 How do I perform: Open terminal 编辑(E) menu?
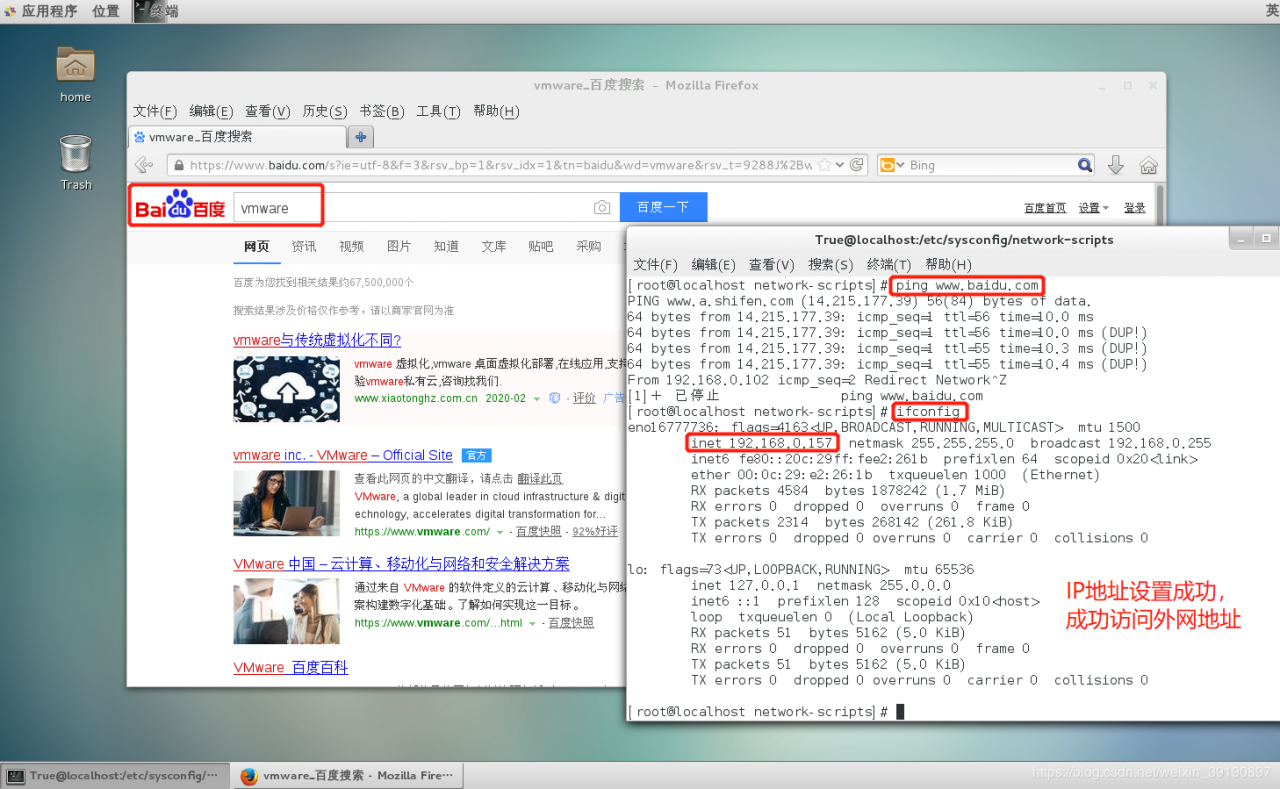[713, 265]
